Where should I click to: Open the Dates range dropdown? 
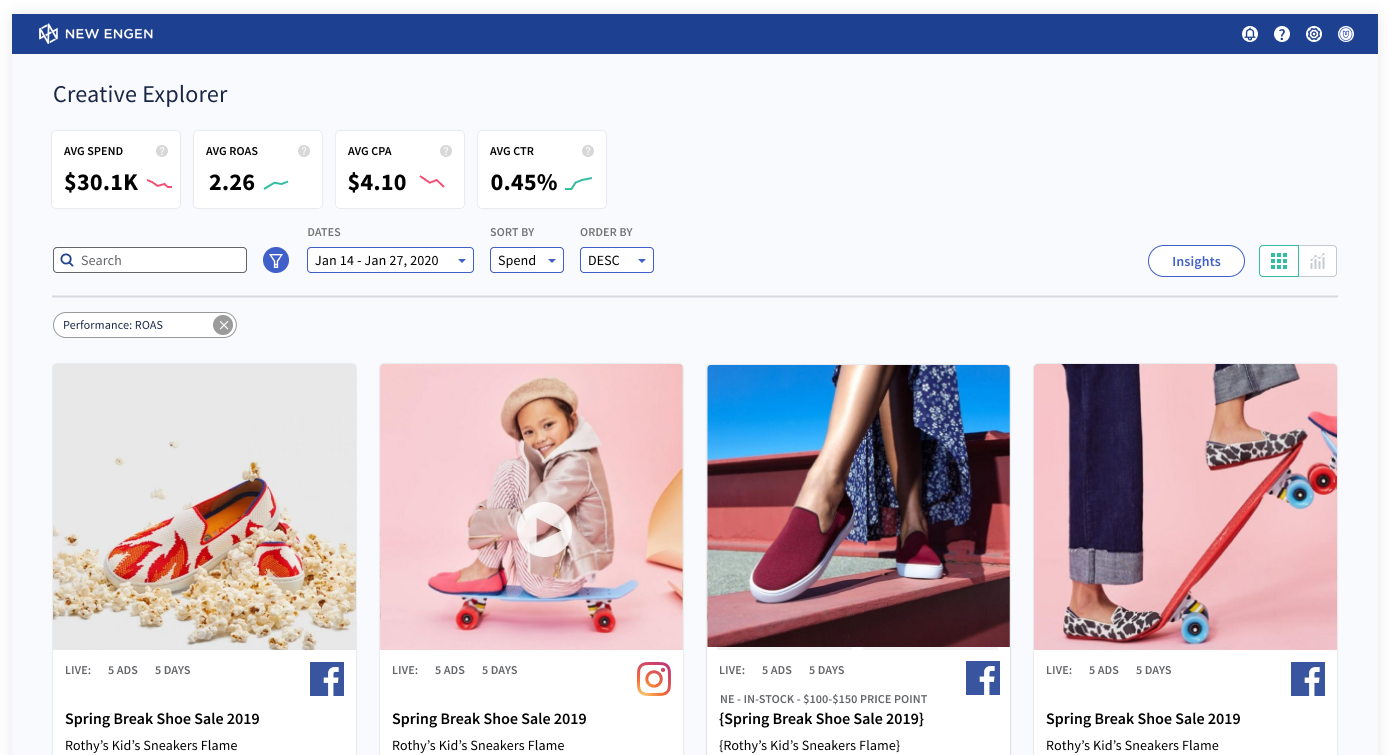tap(390, 260)
